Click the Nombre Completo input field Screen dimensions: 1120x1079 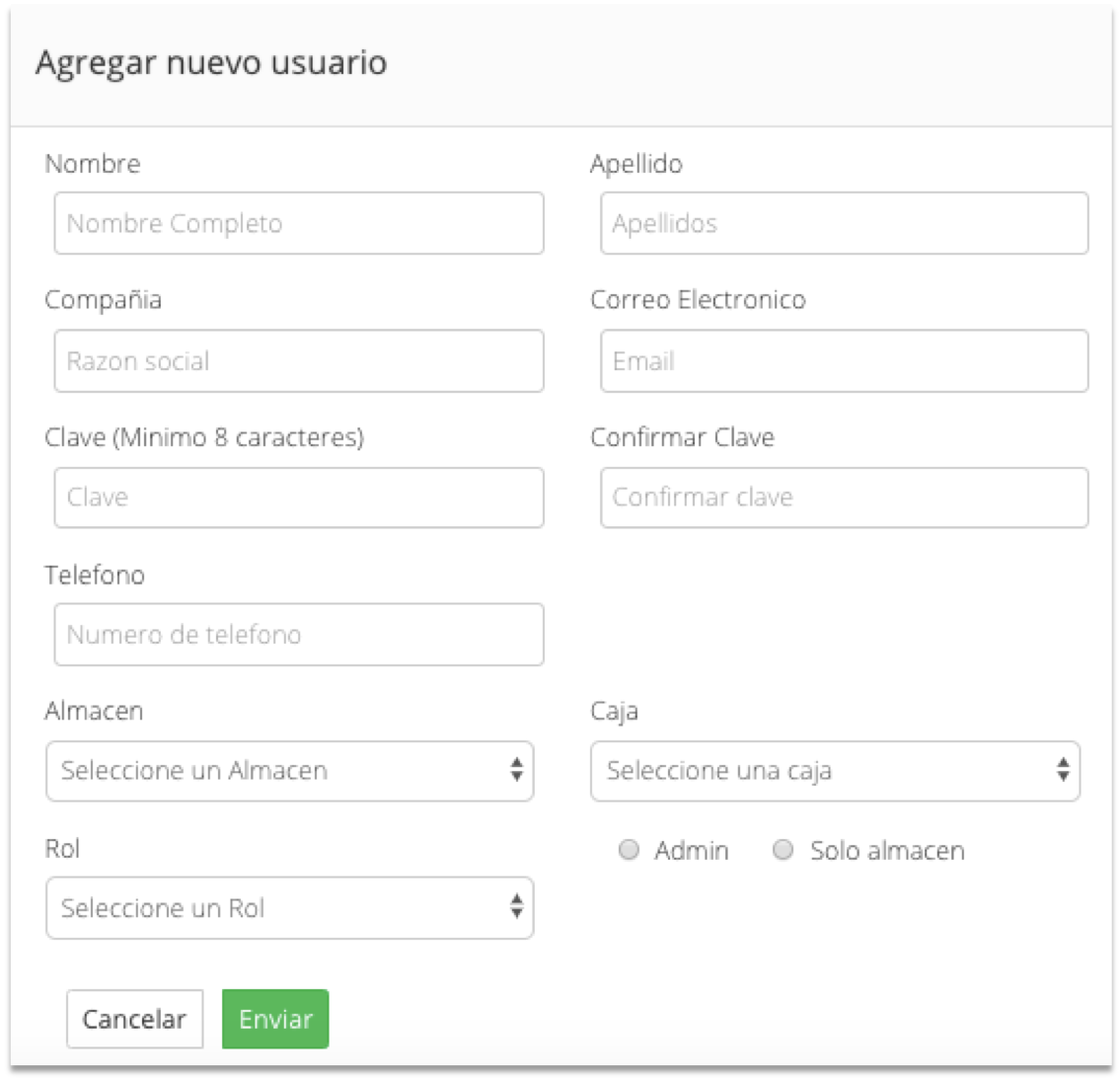[299, 223]
